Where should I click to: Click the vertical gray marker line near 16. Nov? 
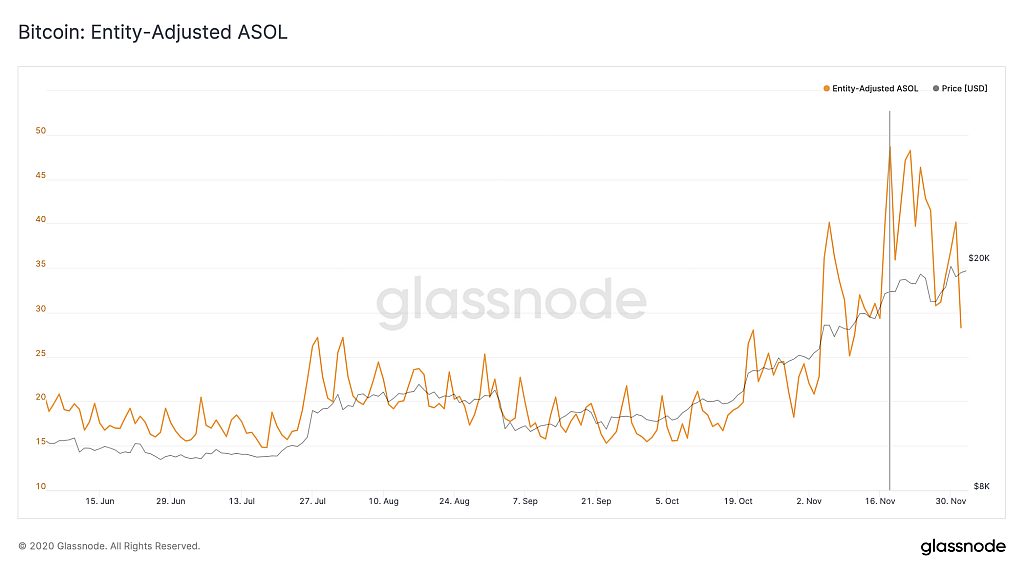889,301
